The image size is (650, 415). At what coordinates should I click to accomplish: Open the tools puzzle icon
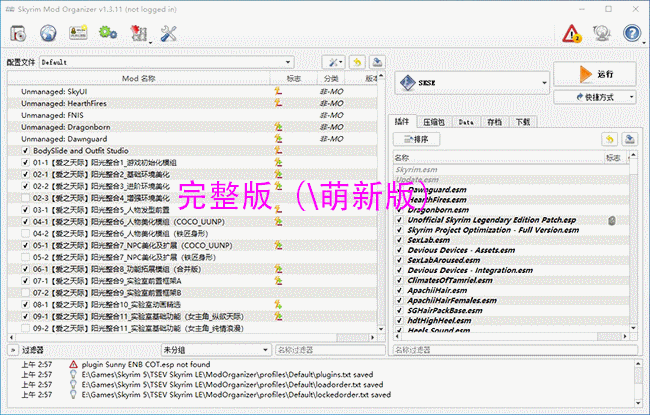point(139,33)
